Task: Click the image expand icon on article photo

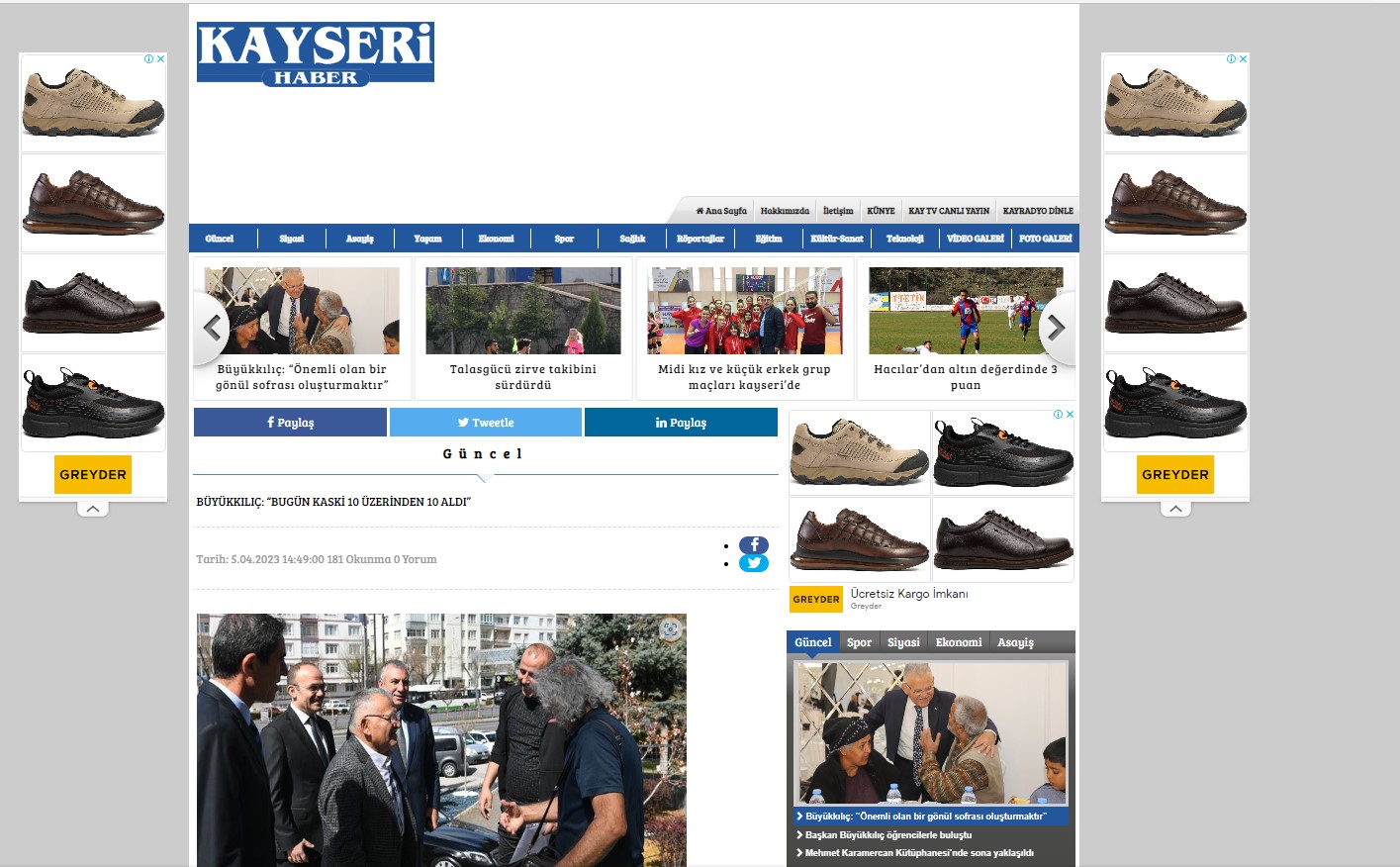Action: pos(670,629)
